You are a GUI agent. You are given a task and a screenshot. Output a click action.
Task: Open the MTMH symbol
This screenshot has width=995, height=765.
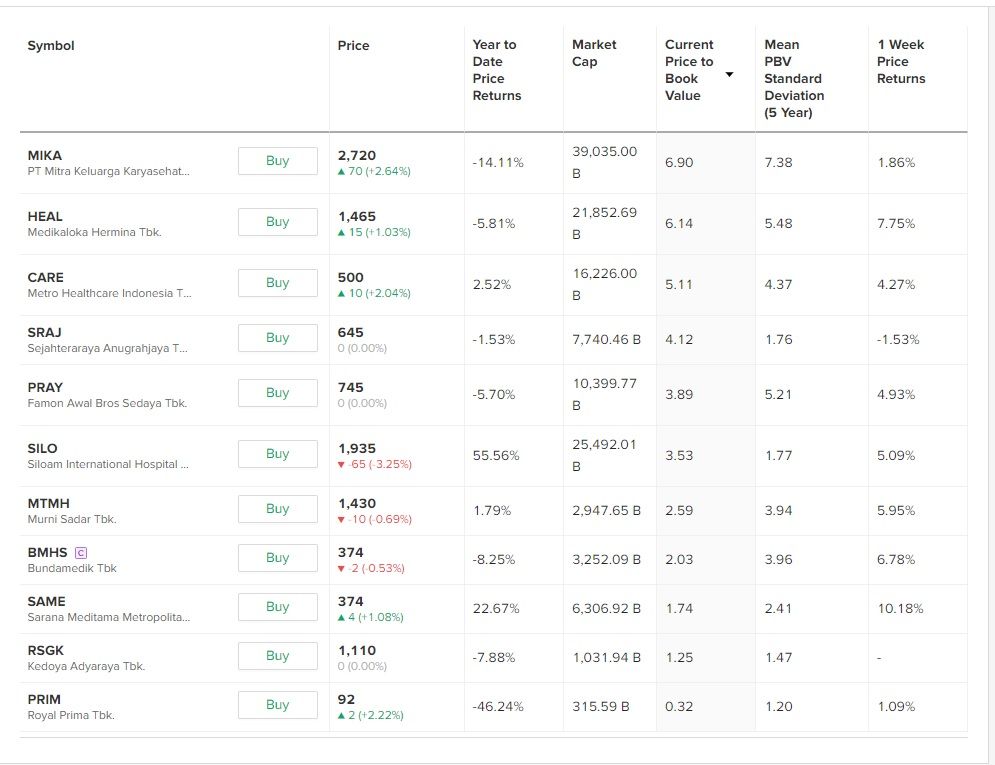(x=48, y=504)
